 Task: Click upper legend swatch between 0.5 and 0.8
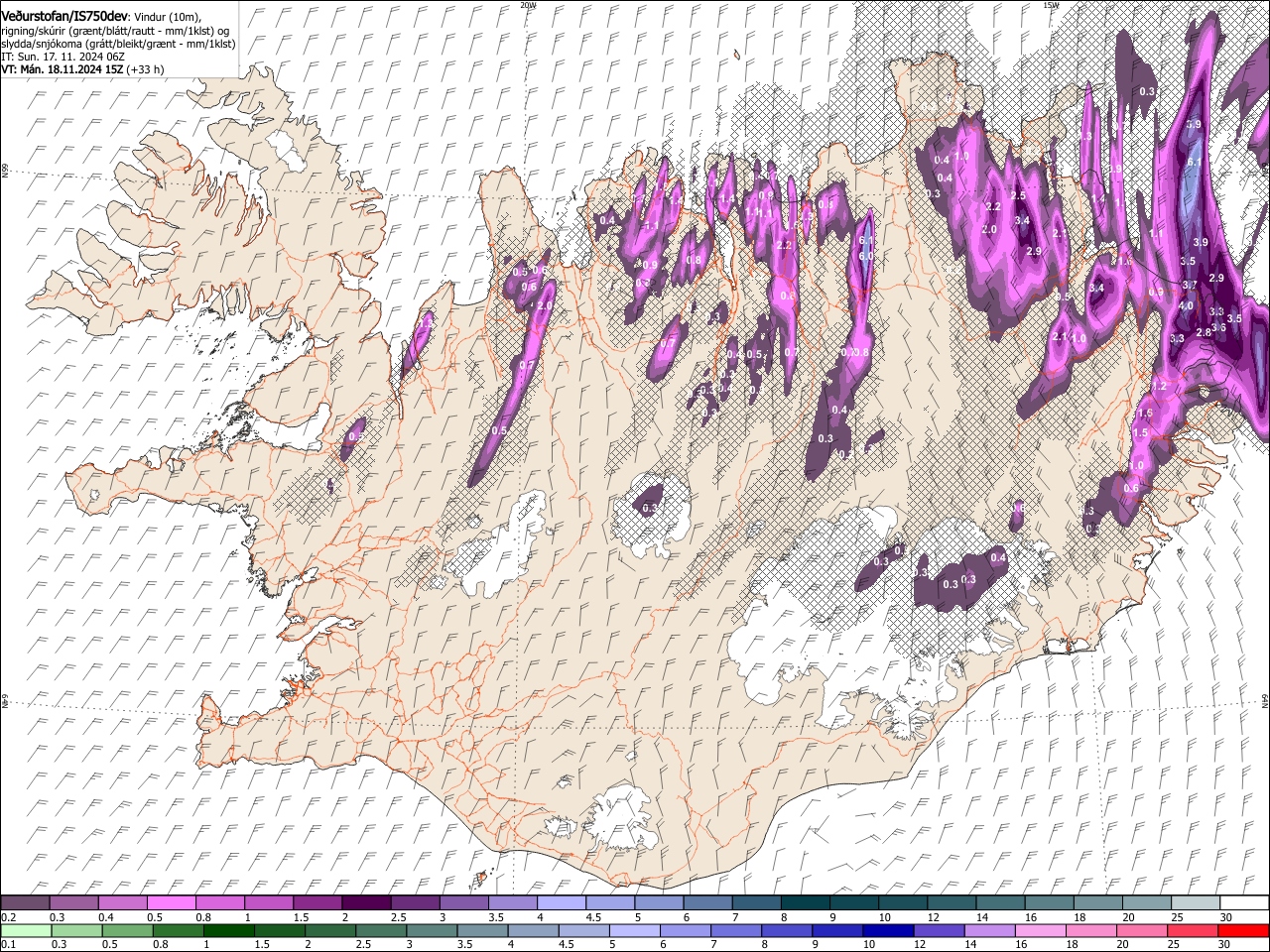172,902
